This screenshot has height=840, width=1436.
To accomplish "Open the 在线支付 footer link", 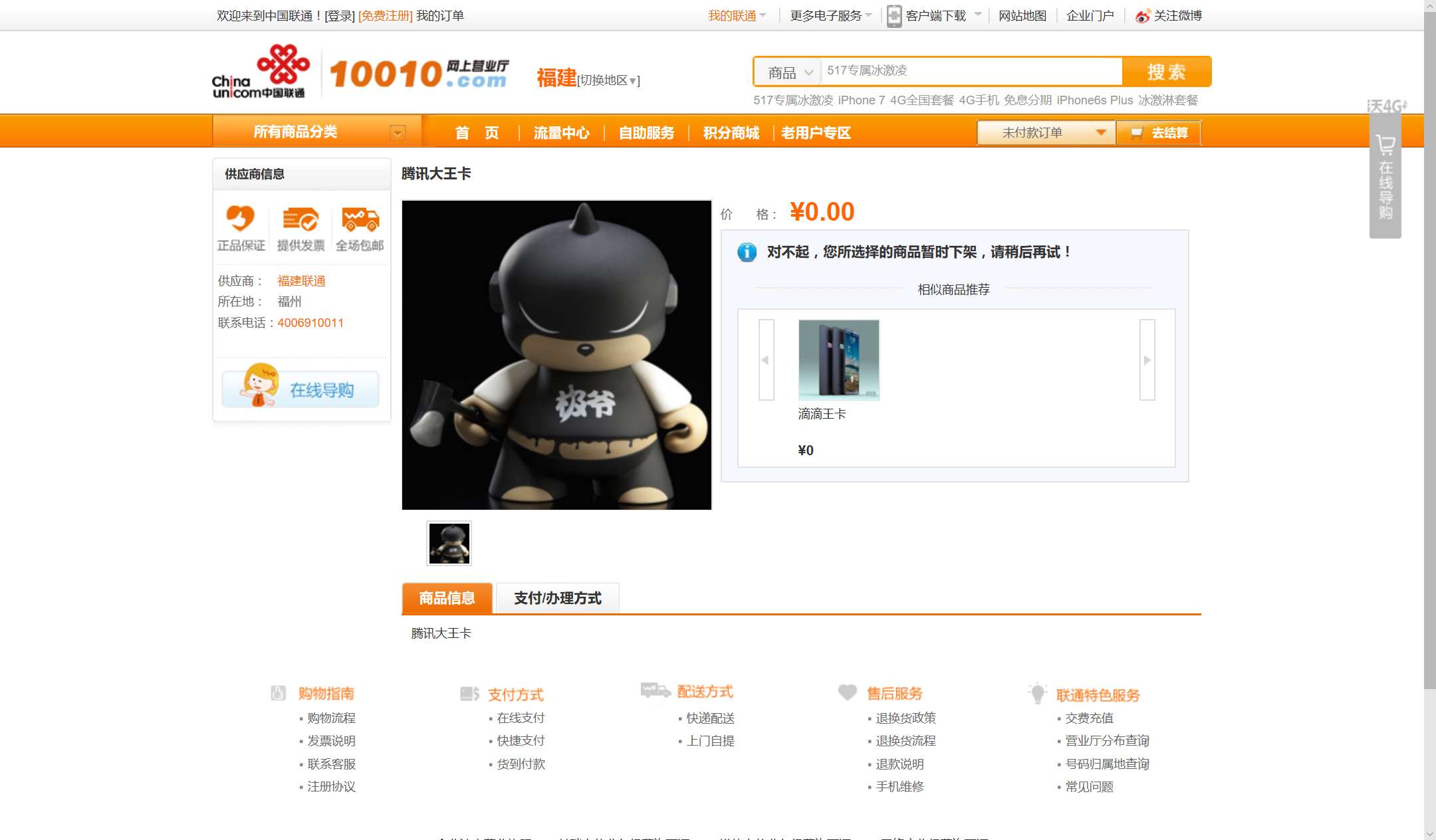I will click(x=521, y=718).
